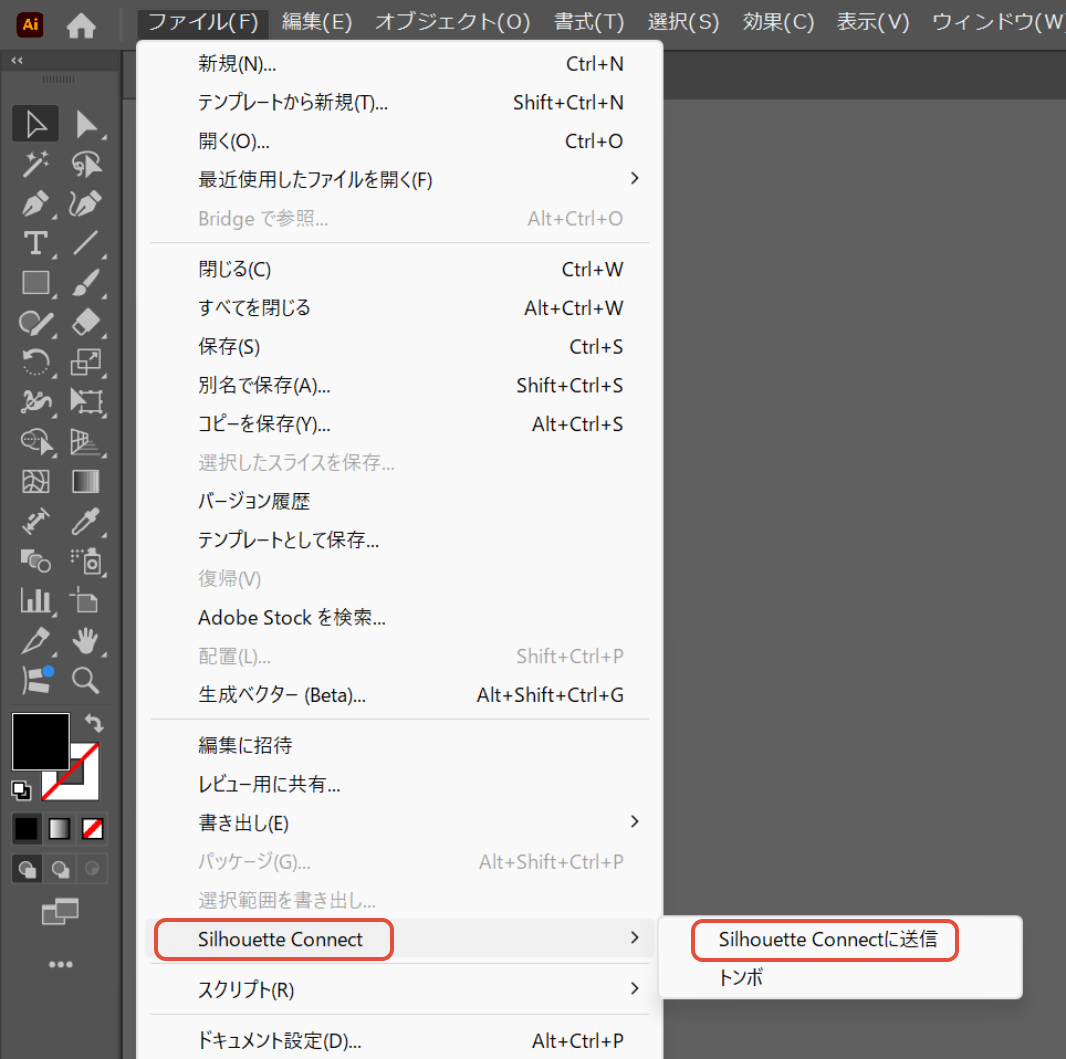1066x1059 pixels.
Task: Select the Eraser tool
Action: click(86, 322)
